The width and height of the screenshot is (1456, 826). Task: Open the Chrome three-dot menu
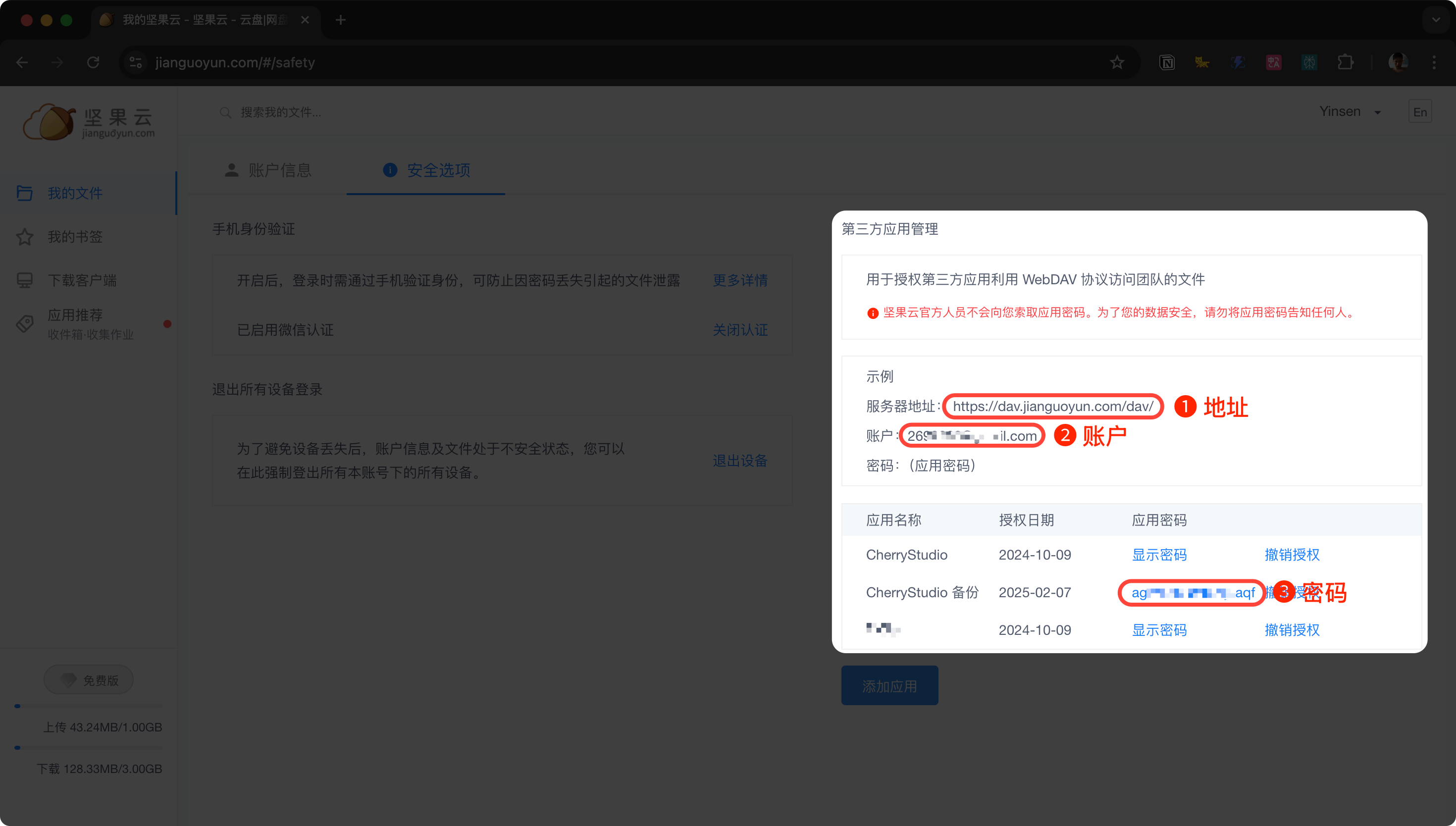tap(1434, 62)
